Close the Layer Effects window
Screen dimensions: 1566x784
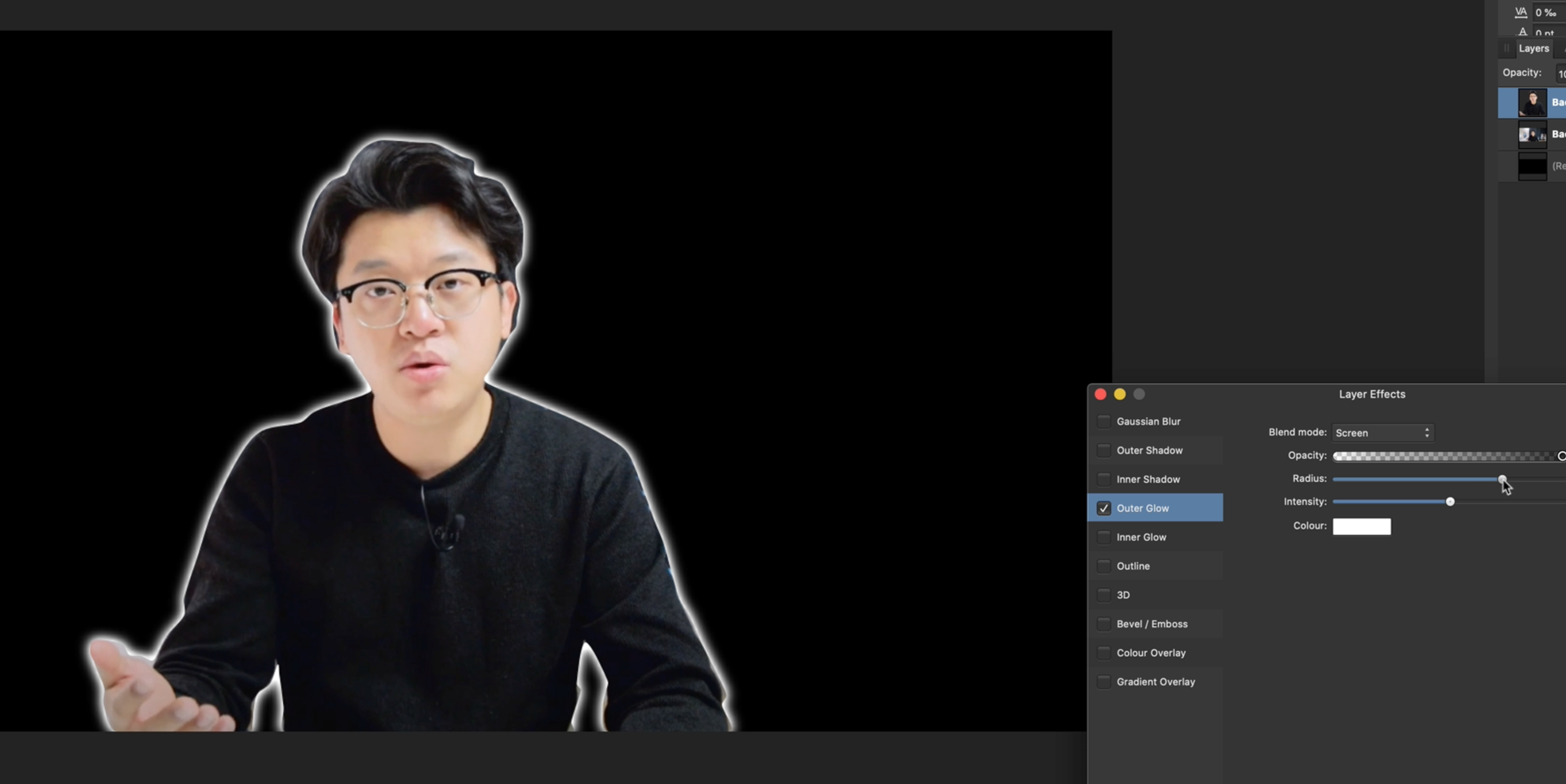pyautogui.click(x=1100, y=395)
